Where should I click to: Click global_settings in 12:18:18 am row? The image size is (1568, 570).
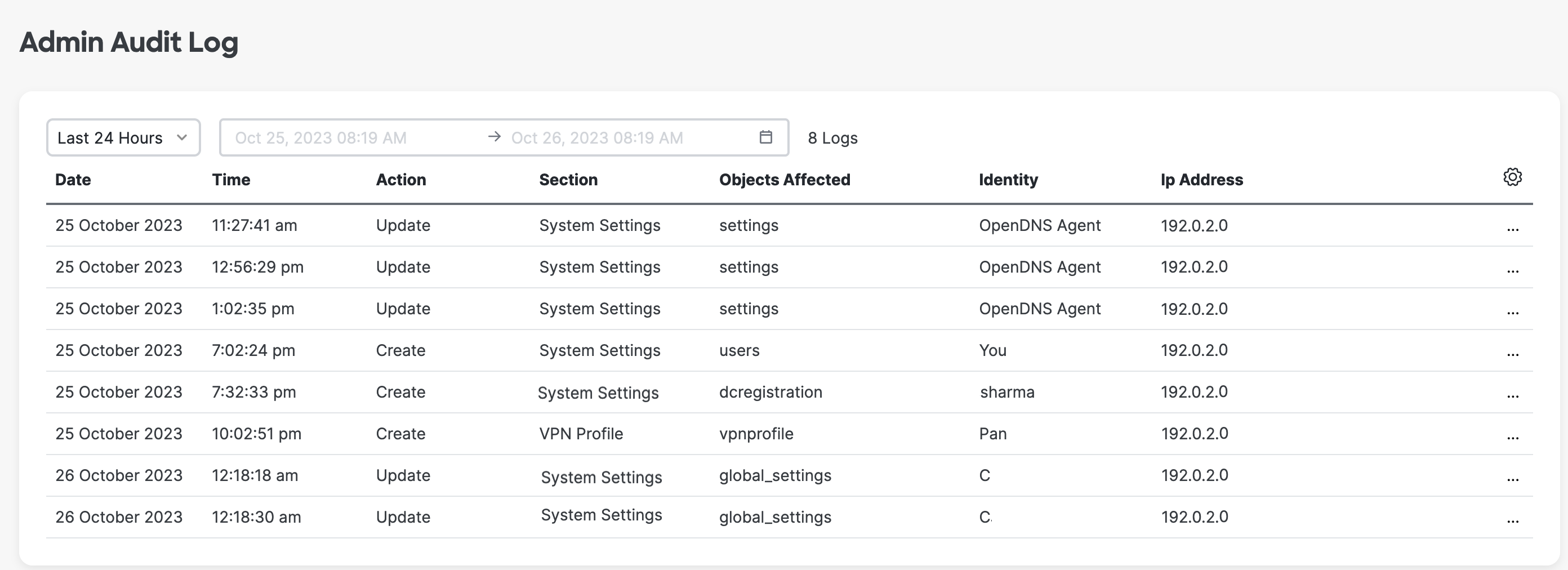click(775, 475)
